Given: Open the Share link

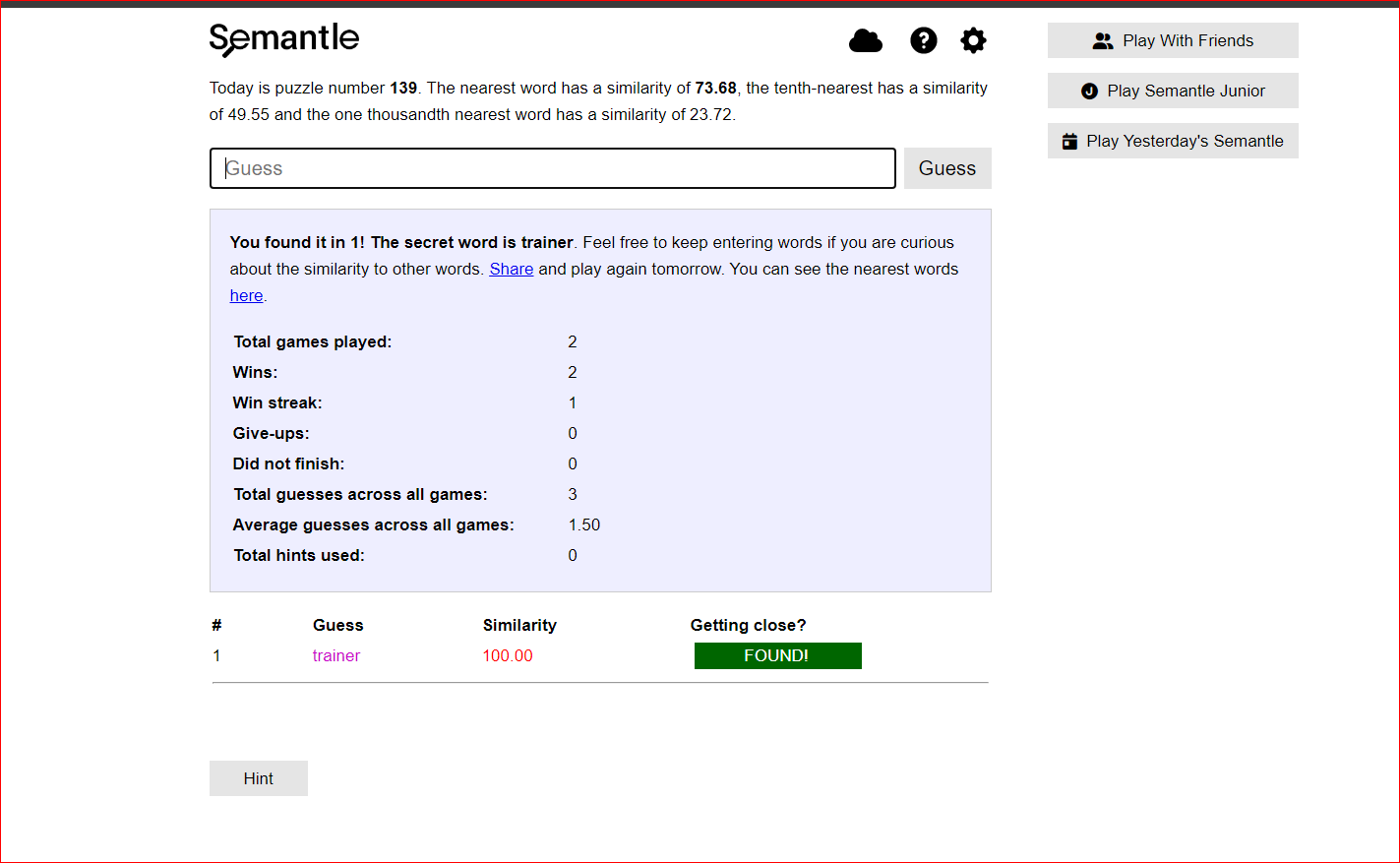Looking at the screenshot, I should (511, 269).
